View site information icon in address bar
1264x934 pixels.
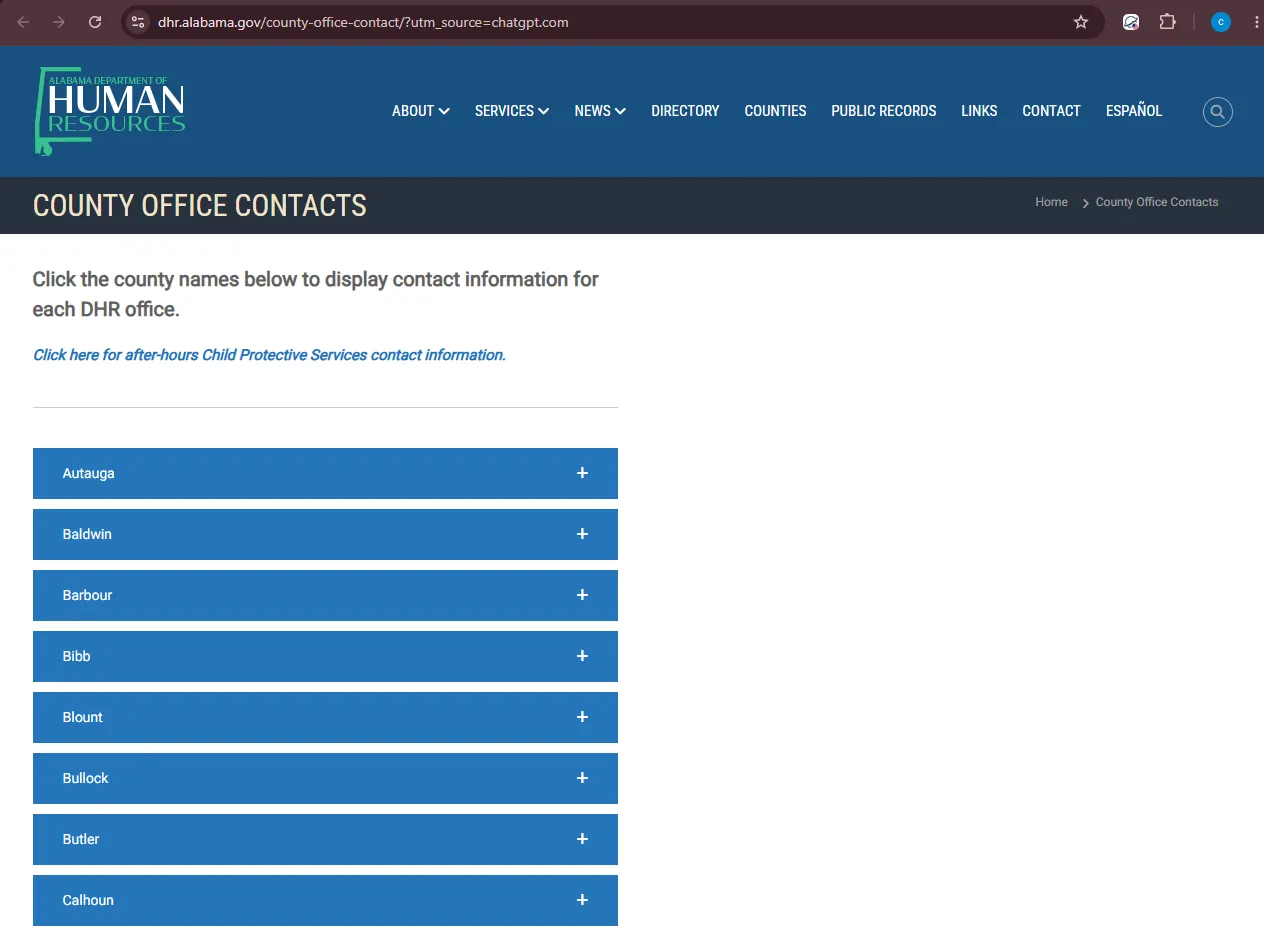click(138, 22)
